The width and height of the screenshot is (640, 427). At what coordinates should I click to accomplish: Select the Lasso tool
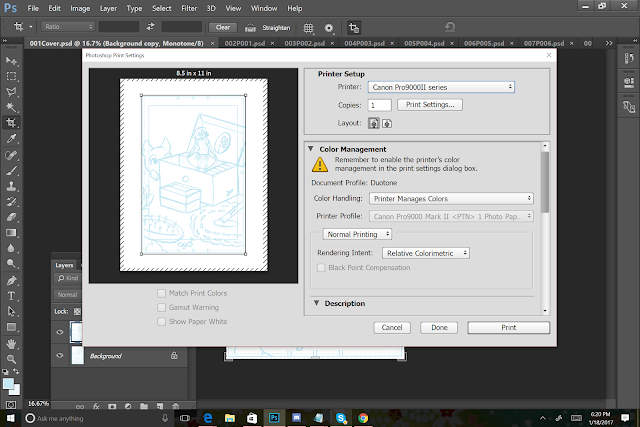tap(11, 91)
